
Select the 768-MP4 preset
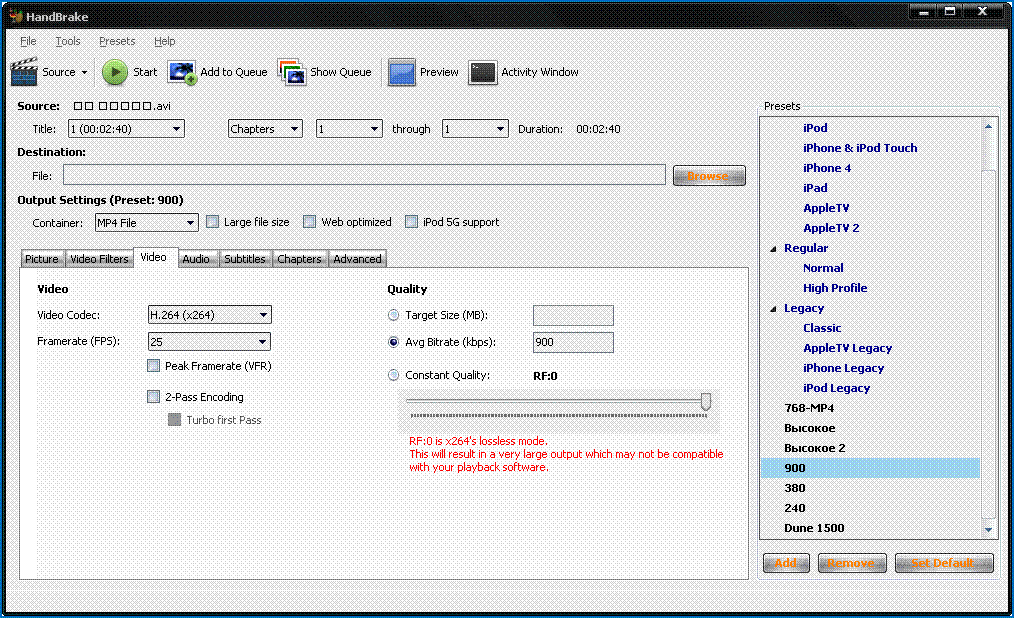[x=809, y=409]
